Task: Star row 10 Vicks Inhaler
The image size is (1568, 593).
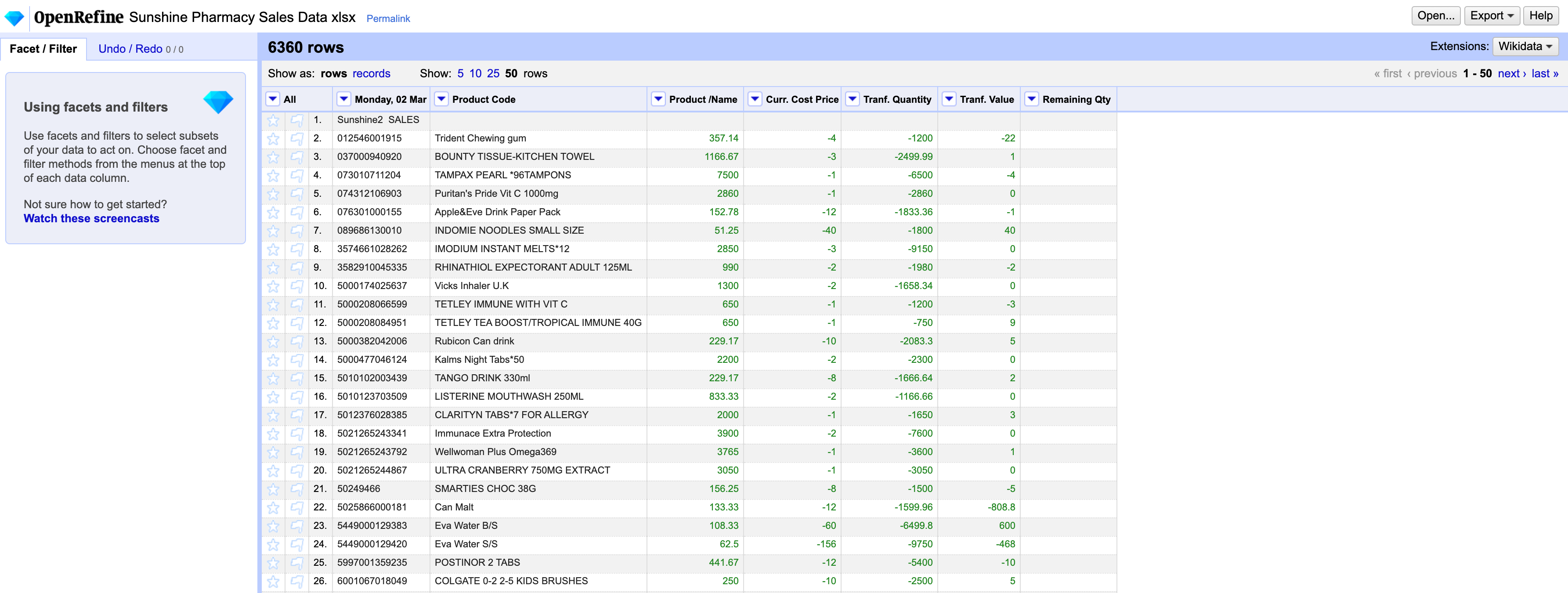Action: (273, 286)
